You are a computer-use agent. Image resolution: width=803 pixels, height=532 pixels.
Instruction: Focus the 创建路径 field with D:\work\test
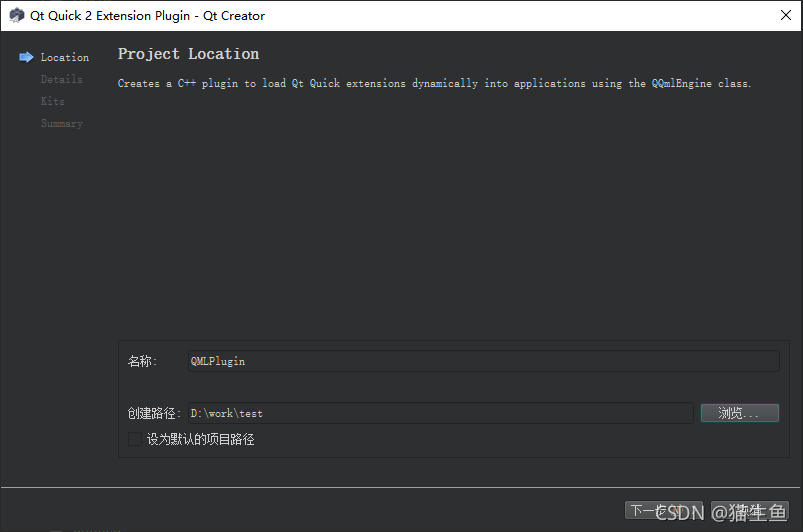440,413
